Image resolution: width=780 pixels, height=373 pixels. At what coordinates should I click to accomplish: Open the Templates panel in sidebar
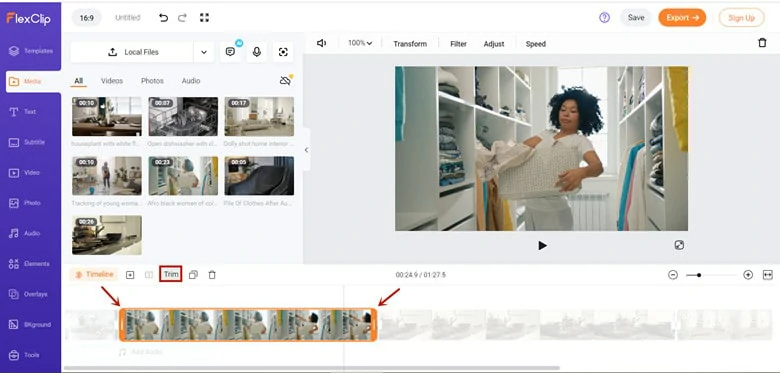31,51
